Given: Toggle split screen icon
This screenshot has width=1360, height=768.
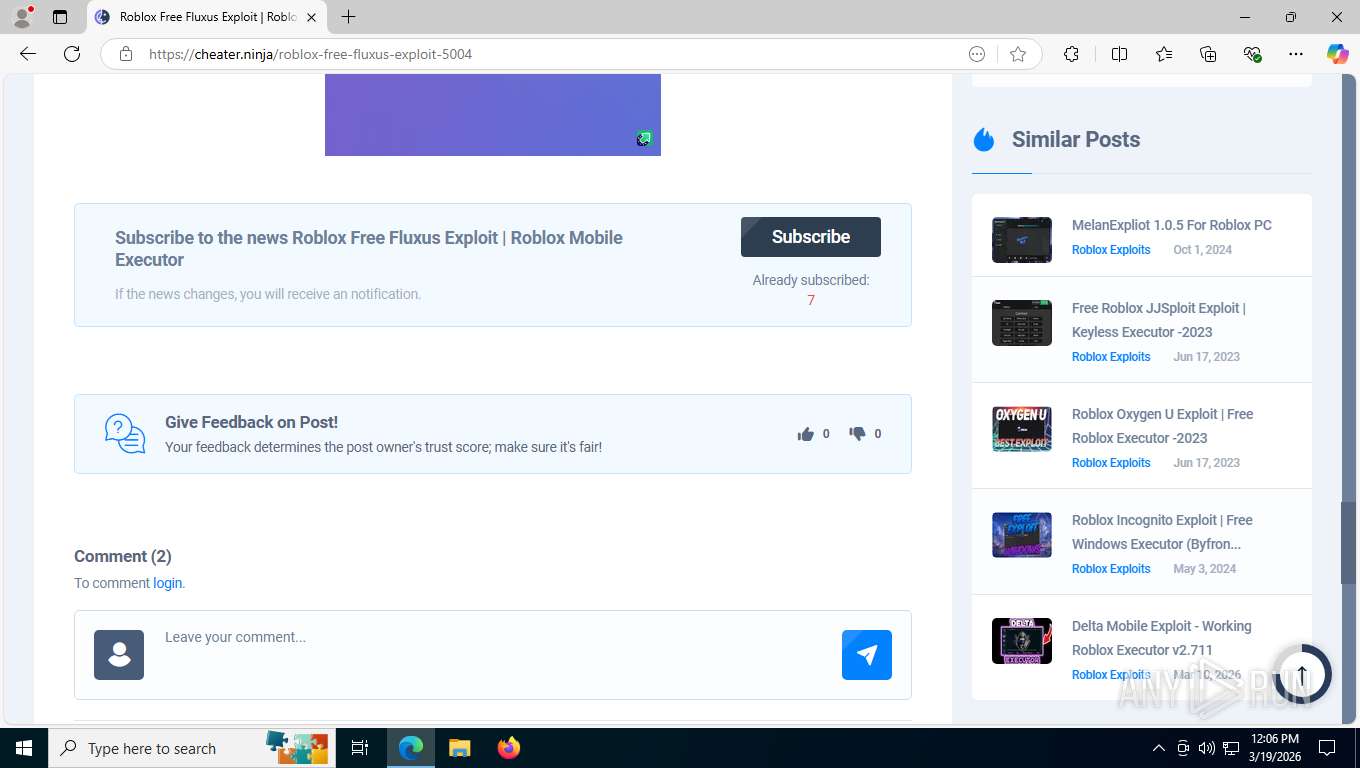Looking at the screenshot, I should (x=1119, y=54).
